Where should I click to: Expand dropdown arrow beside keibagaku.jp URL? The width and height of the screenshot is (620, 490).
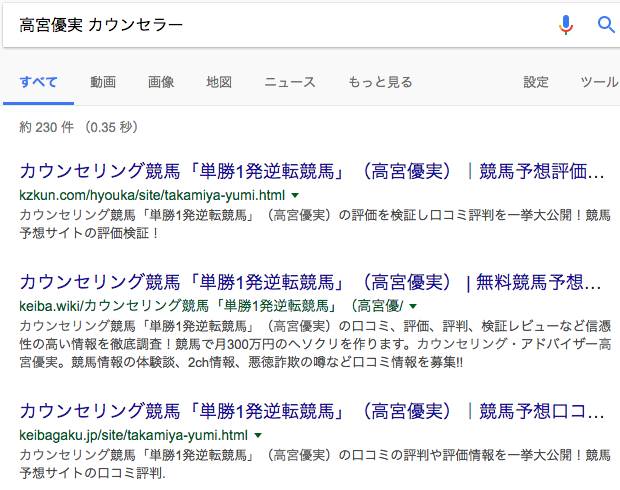[258, 435]
